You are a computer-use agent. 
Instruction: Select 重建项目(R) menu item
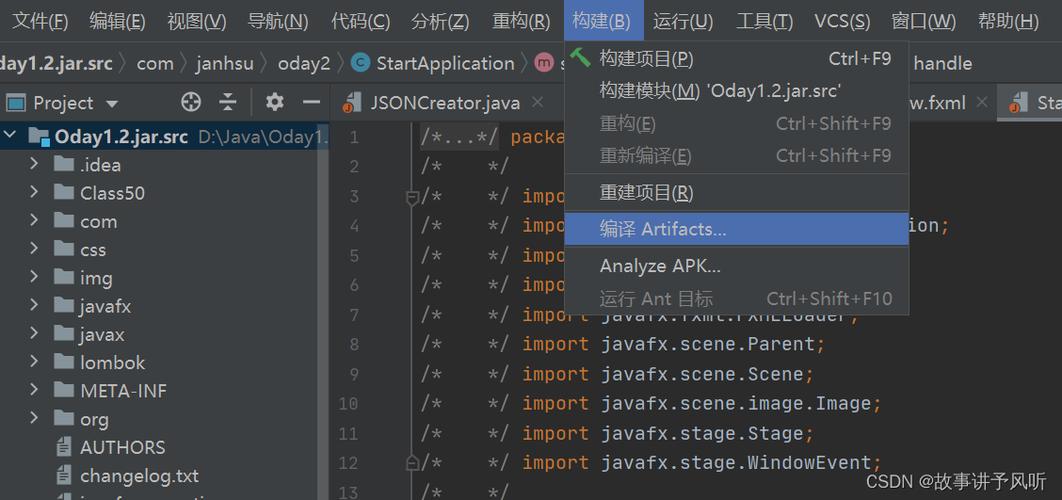click(x=736, y=193)
